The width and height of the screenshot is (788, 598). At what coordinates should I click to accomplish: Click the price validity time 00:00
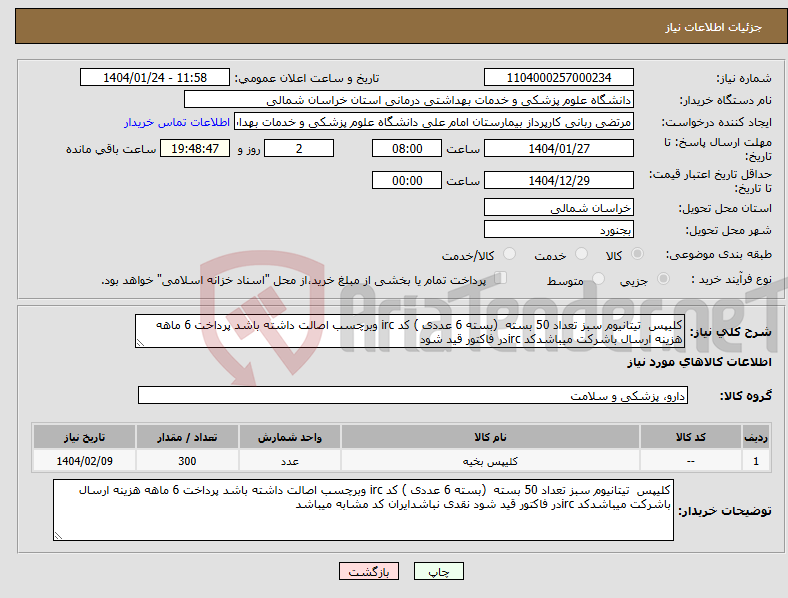407,180
